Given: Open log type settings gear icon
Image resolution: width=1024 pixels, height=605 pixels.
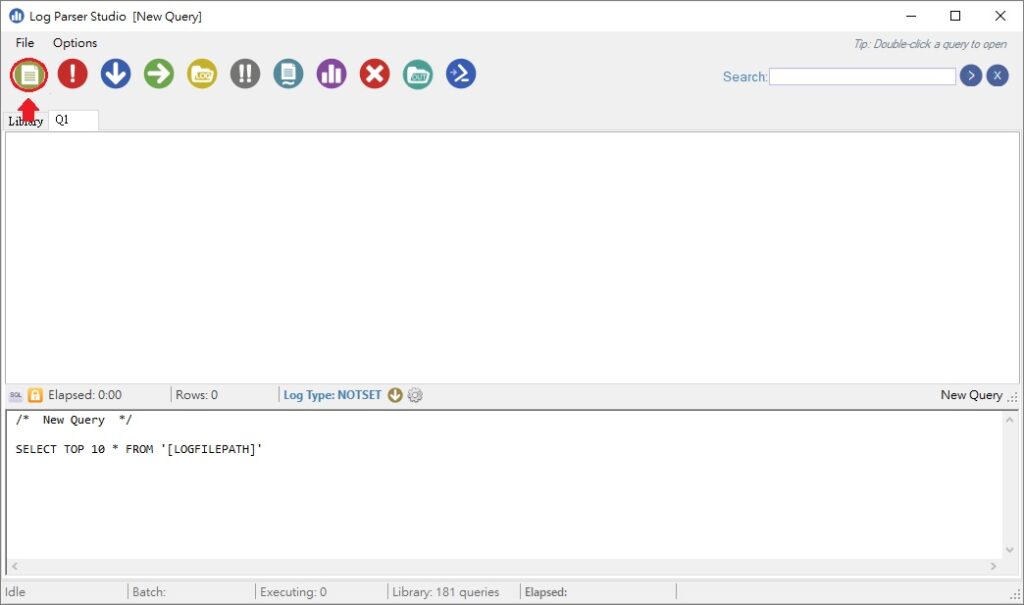Looking at the screenshot, I should pyautogui.click(x=415, y=395).
